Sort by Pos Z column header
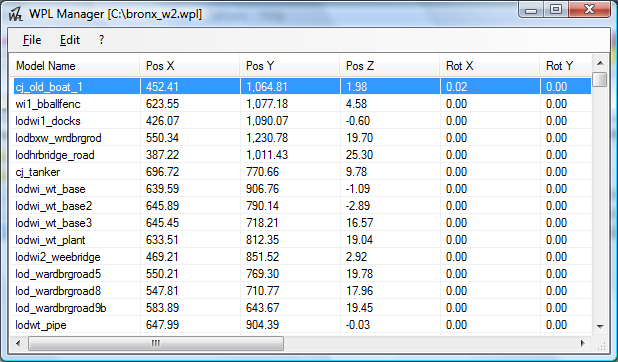Viewport: 618px width, 362px height. point(390,65)
